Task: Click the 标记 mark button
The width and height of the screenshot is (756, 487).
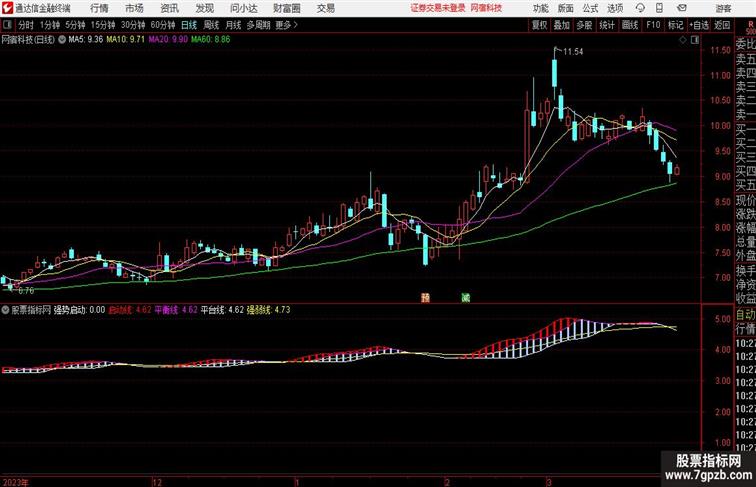Action: [x=675, y=25]
